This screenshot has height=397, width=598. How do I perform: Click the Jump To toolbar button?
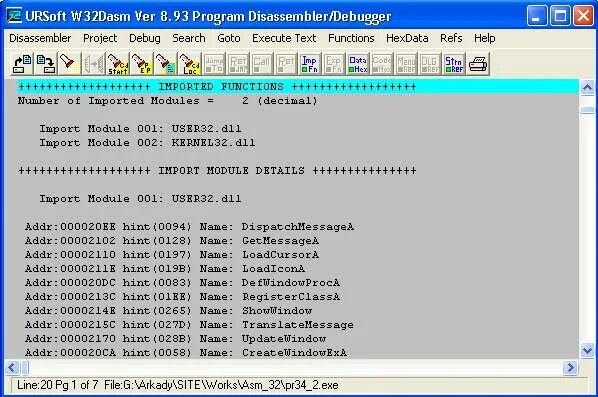[x=214, y=64]
